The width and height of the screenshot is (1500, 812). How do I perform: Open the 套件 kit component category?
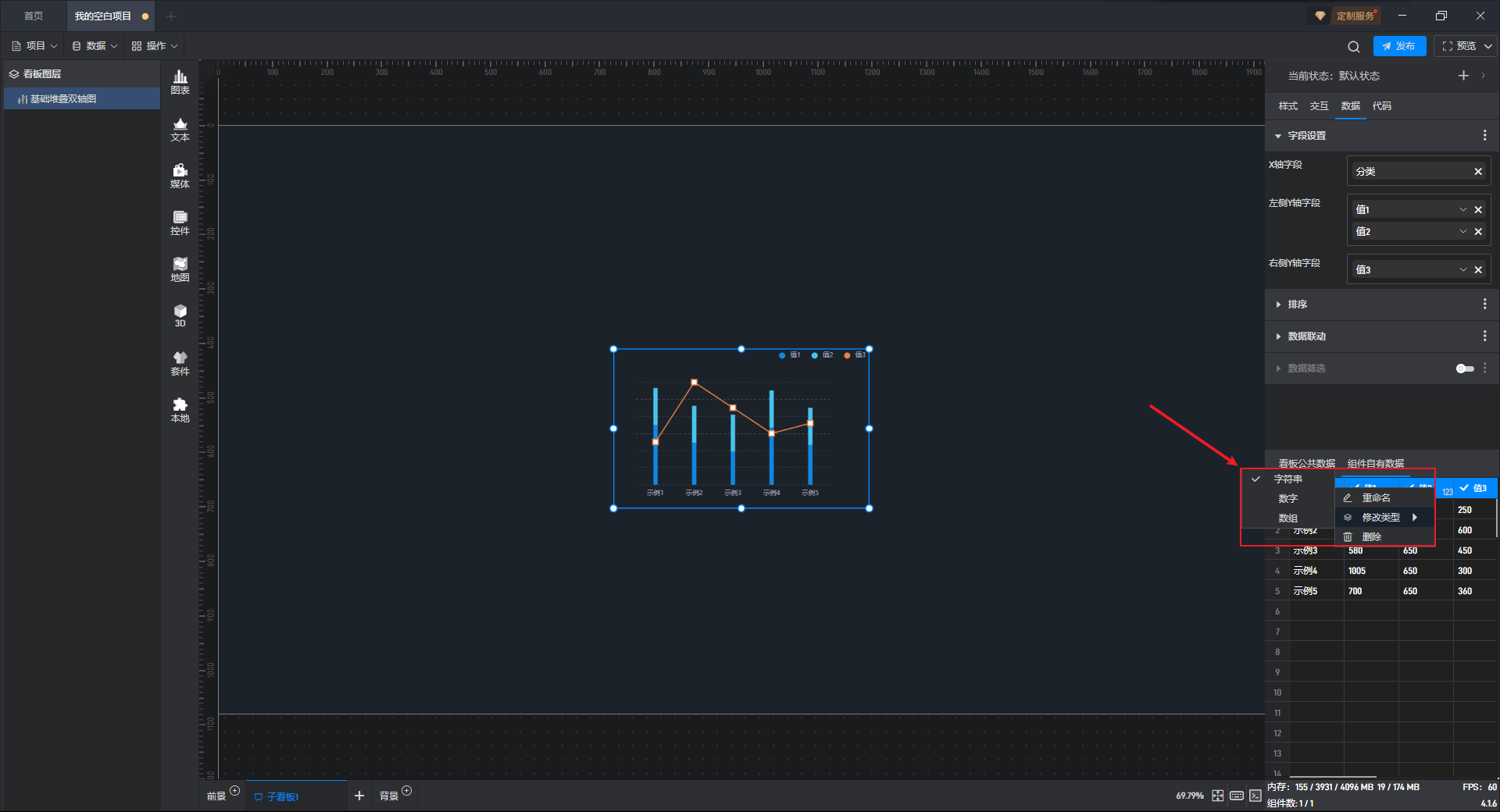coord(180,363)
